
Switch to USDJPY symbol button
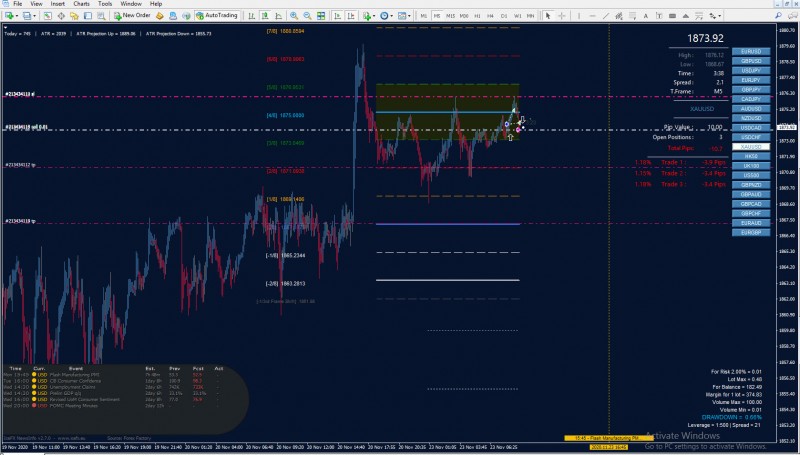(x=751, y=70)
